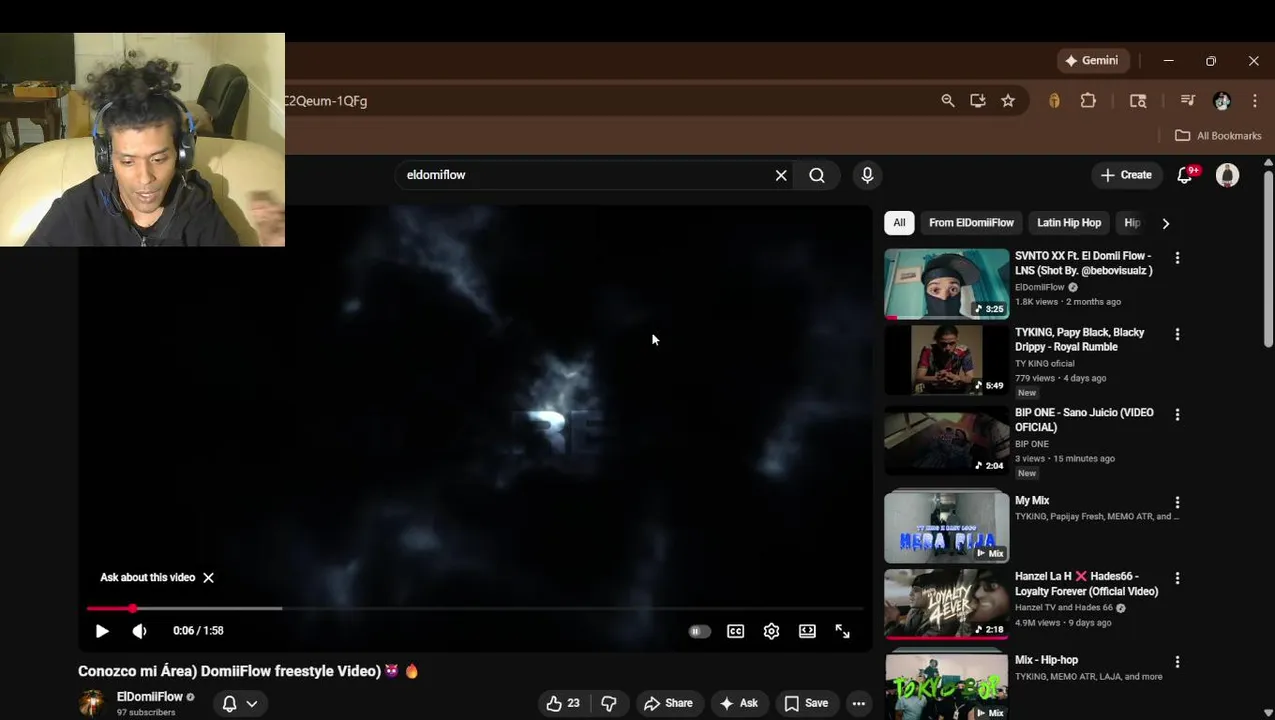This screenshot has height=720, width=1275.
Task: Open the SVNTO XX LNS video thumbnail
Action: pos(946,284)
